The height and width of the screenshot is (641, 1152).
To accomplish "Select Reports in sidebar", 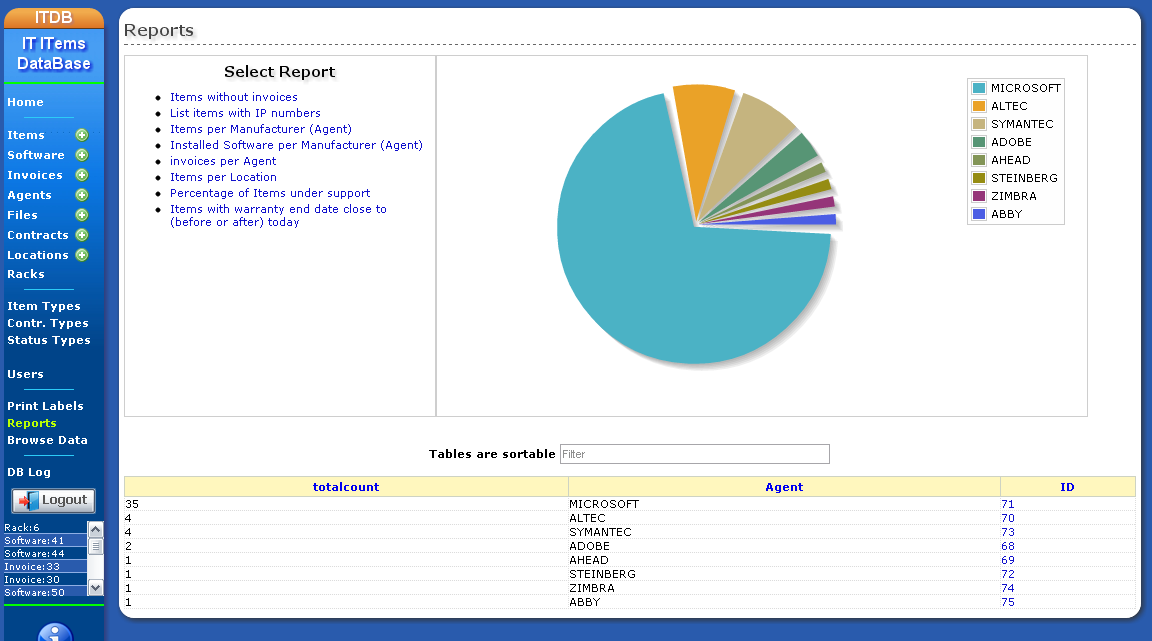I will [32, 423].
